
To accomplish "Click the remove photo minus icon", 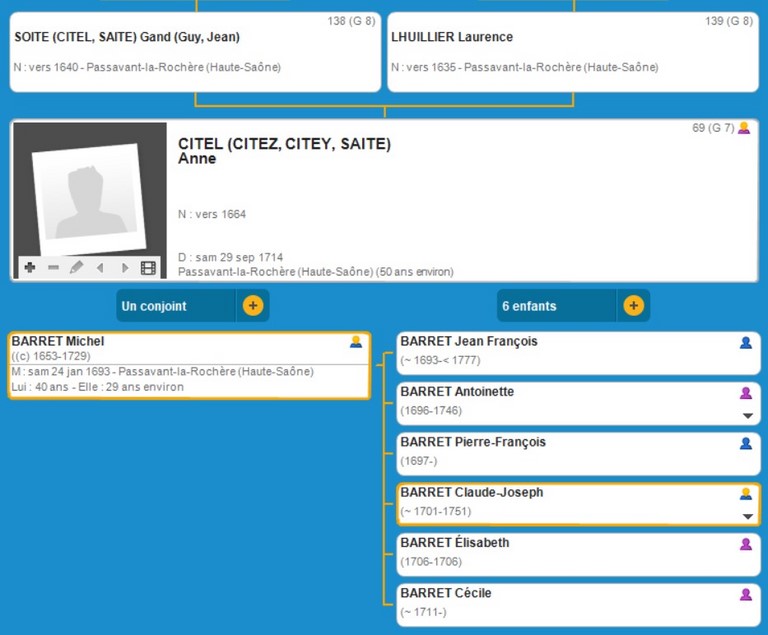I will tap(53, 267).
